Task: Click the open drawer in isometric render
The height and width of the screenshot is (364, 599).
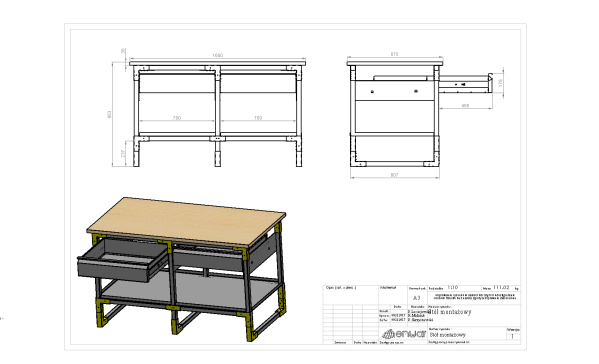Action: coord(123,260)
